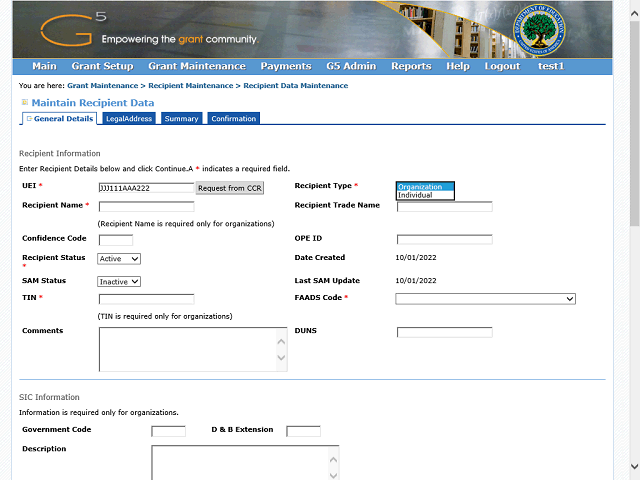Switch to the LegalAddress tab
The width and height of the screenshot is (640, 480).
[129, 118]
